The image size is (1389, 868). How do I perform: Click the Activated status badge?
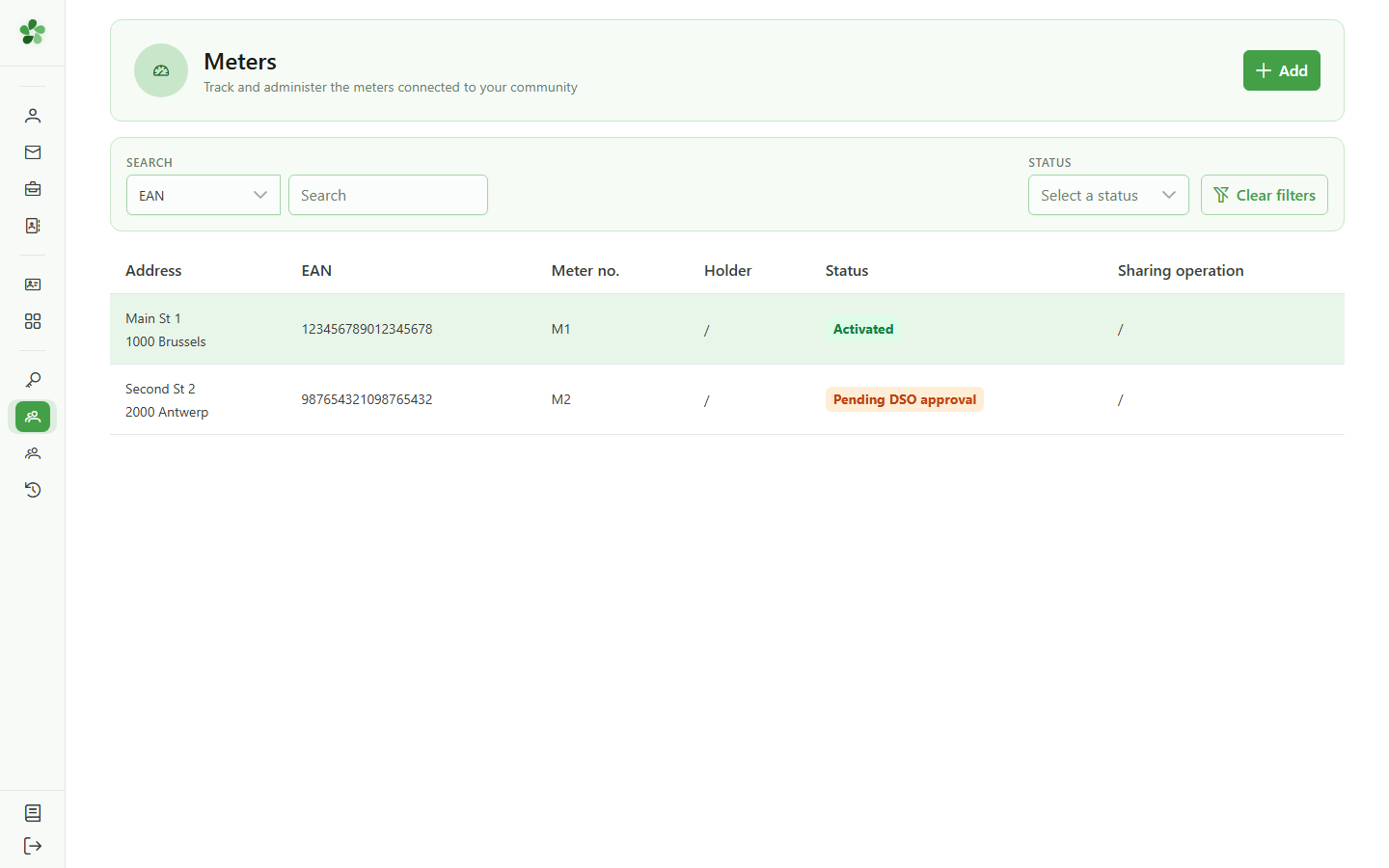click(863, 329)
